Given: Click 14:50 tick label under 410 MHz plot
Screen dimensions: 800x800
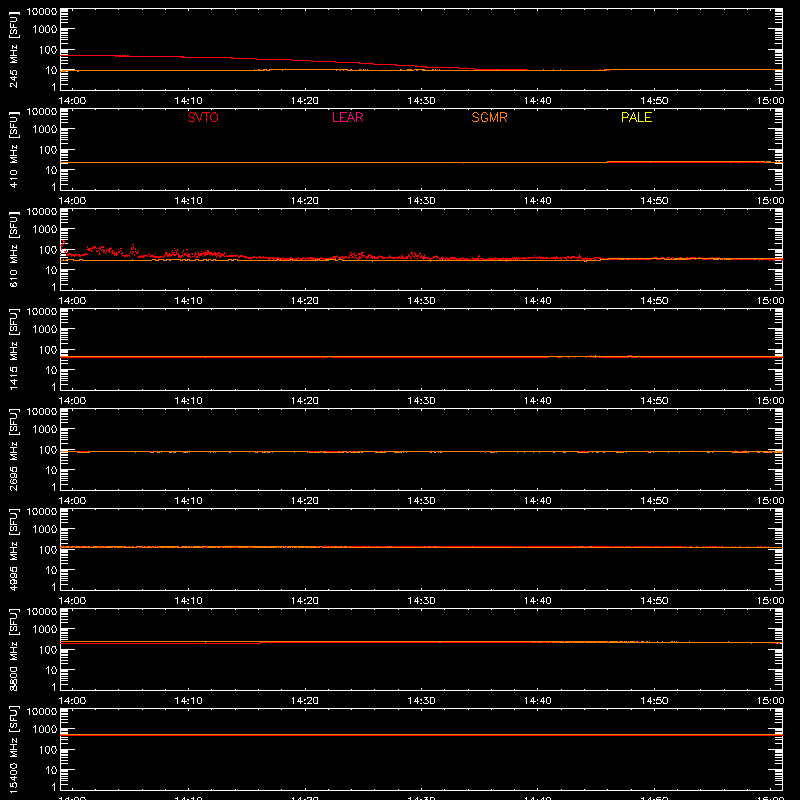Looking at the screenshot, I should click(654, 201).
